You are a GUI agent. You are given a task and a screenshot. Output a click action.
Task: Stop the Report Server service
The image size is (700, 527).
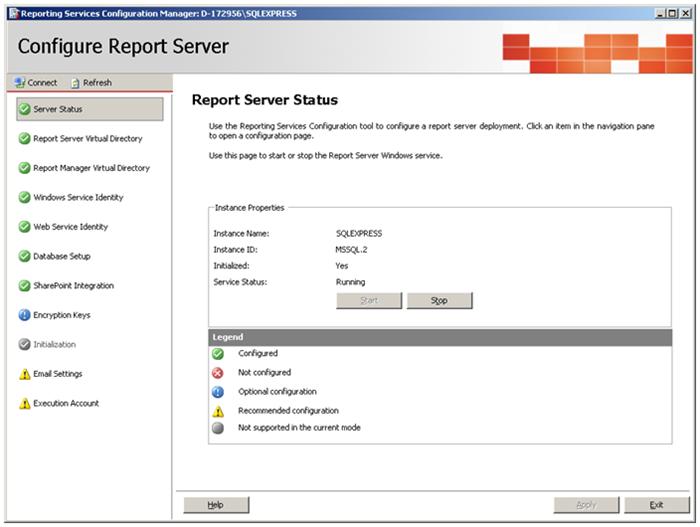(x=439, y=301)
